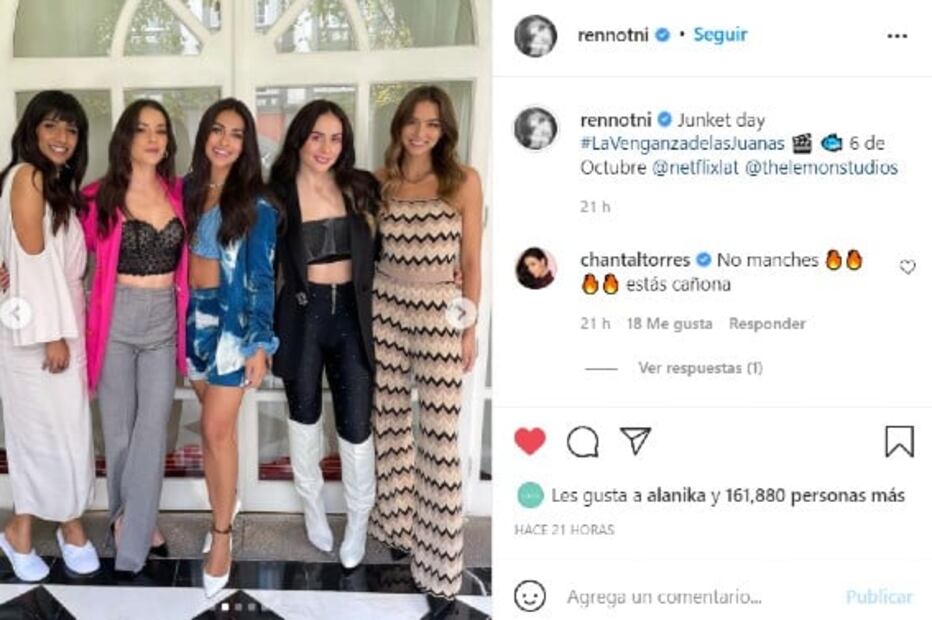Save post with the bookmark icon
Screen dimensions: 932x620
[899, 441]
